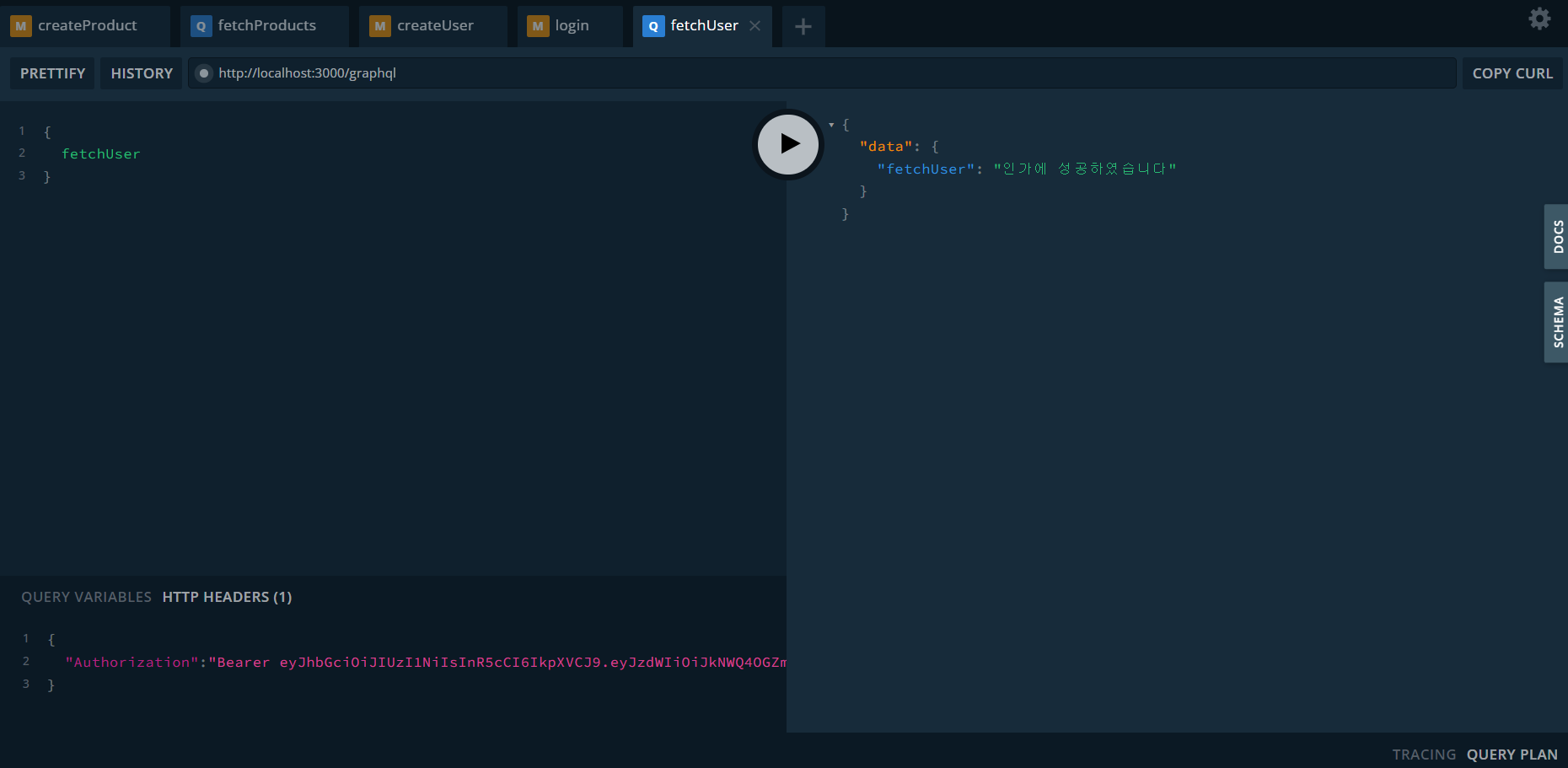The image size is (1568, 768).
Task: Click the M icon on createUser tab
Action: point(380,26)
